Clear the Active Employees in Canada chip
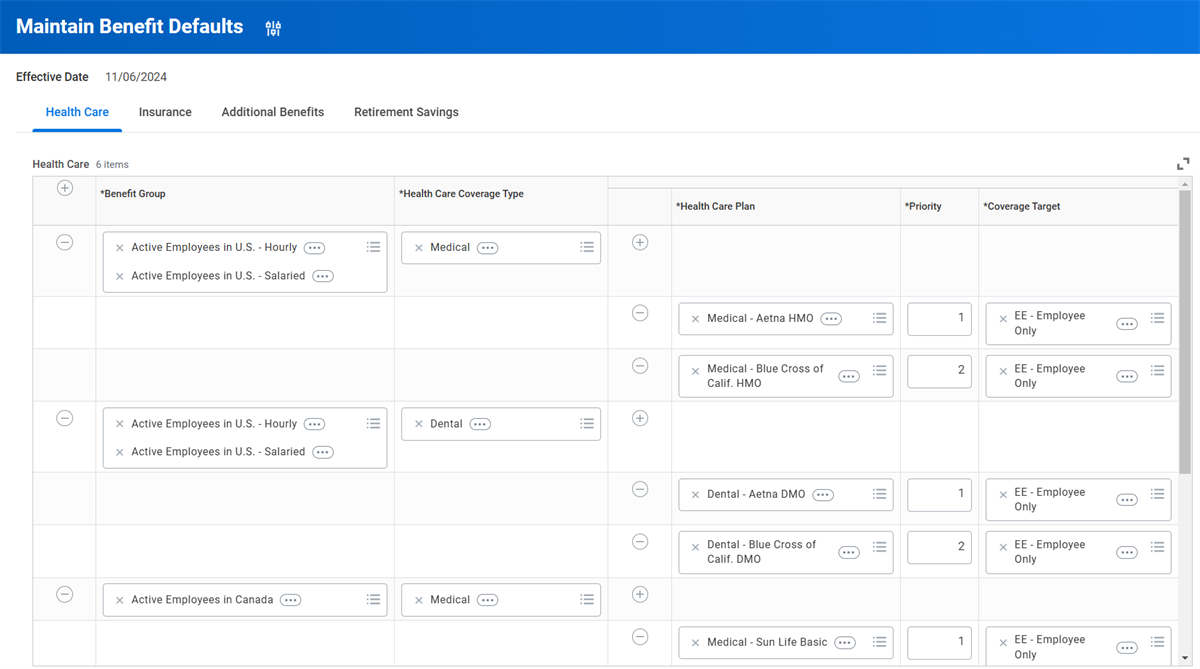 (120, 600)
